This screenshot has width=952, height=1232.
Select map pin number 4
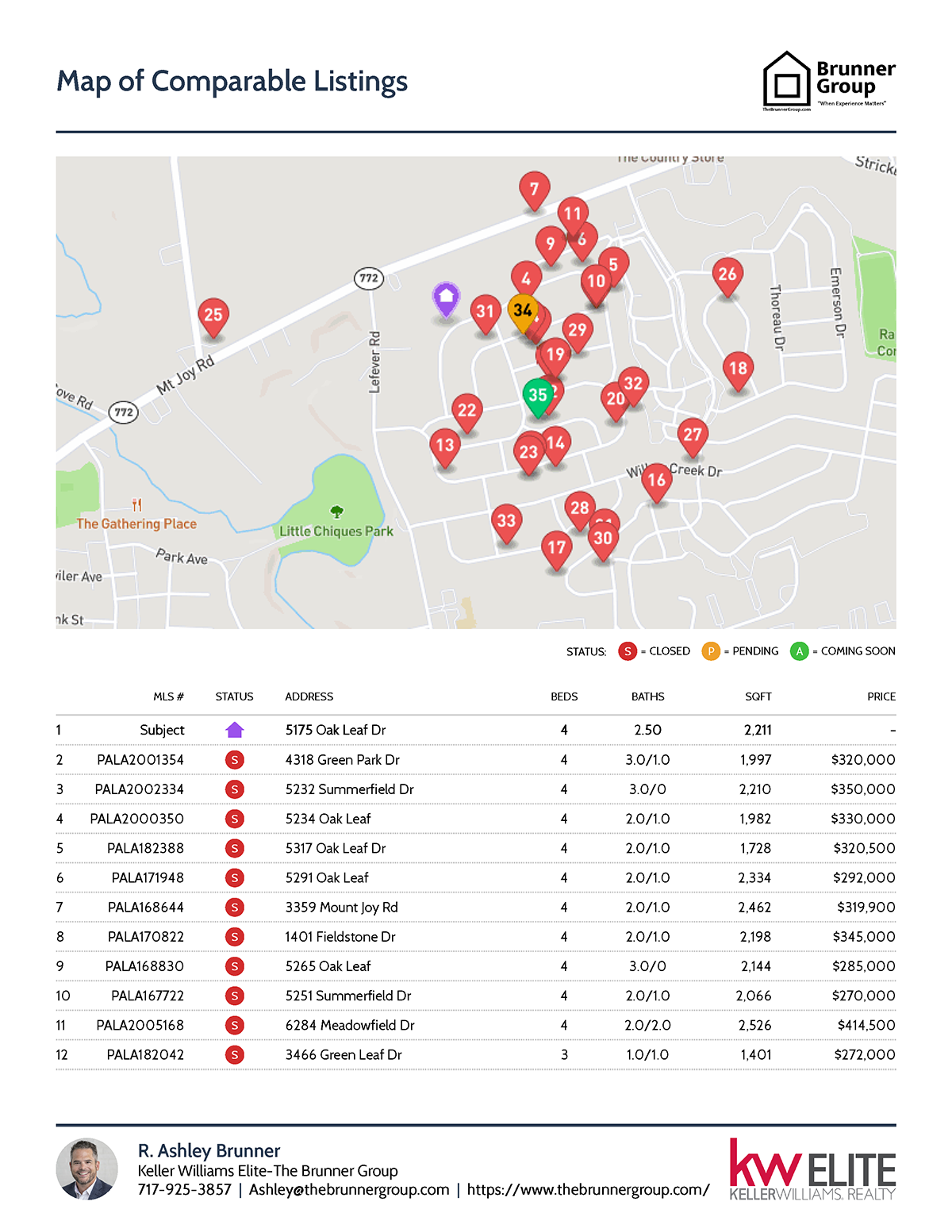click(x=526, y=280)
